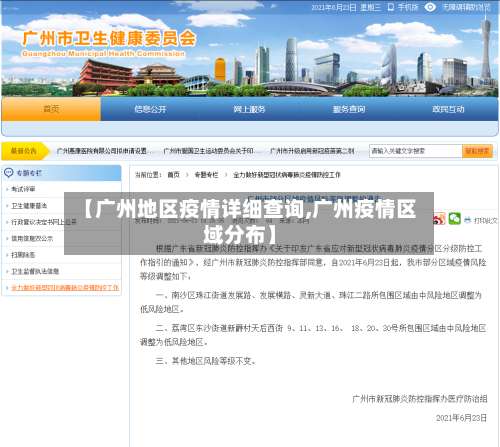Open the 信息公开 navigation tab

tap(150, 109)
